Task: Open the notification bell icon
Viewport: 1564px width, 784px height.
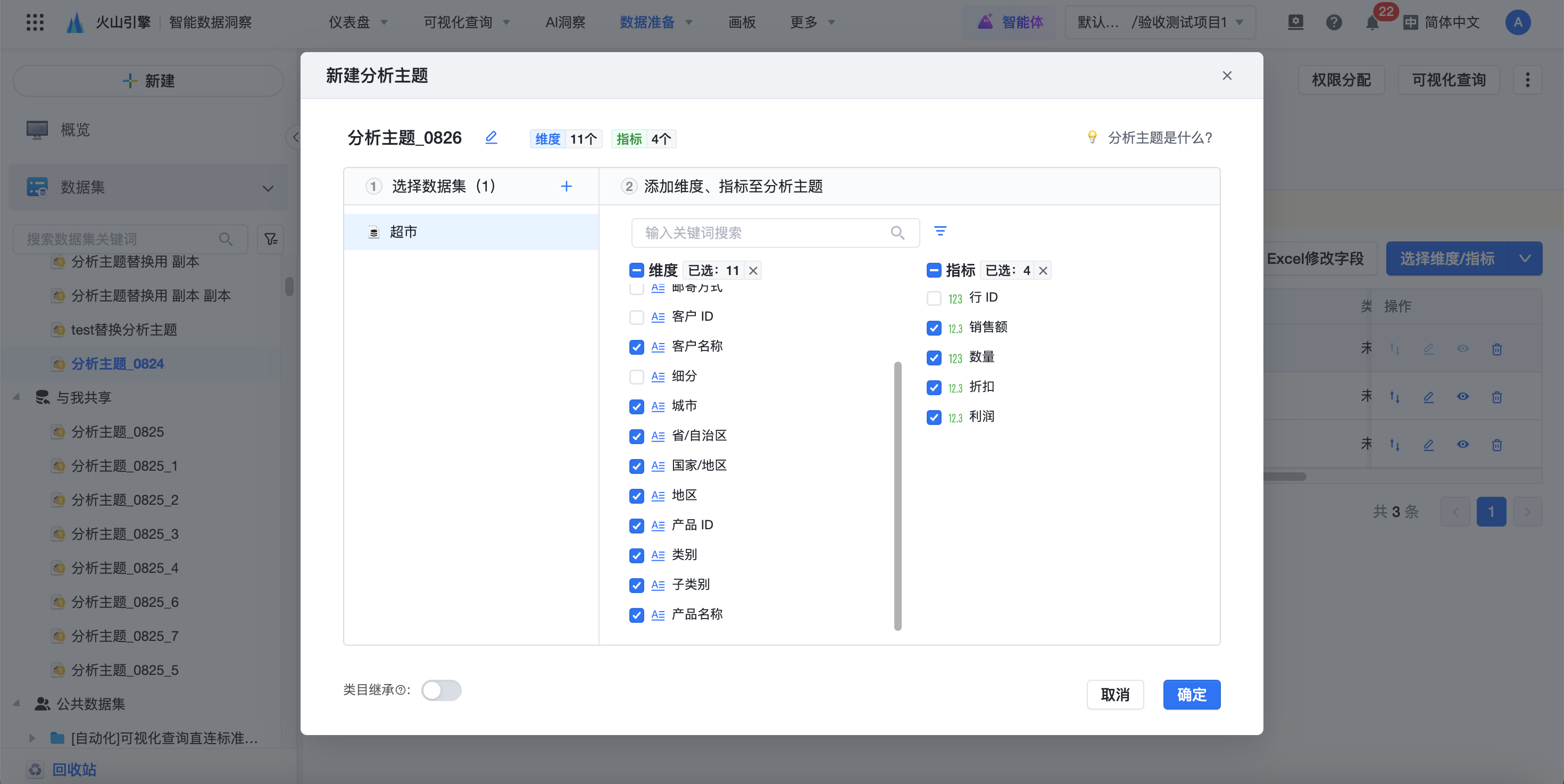Action: click(x=1371, y=22)
